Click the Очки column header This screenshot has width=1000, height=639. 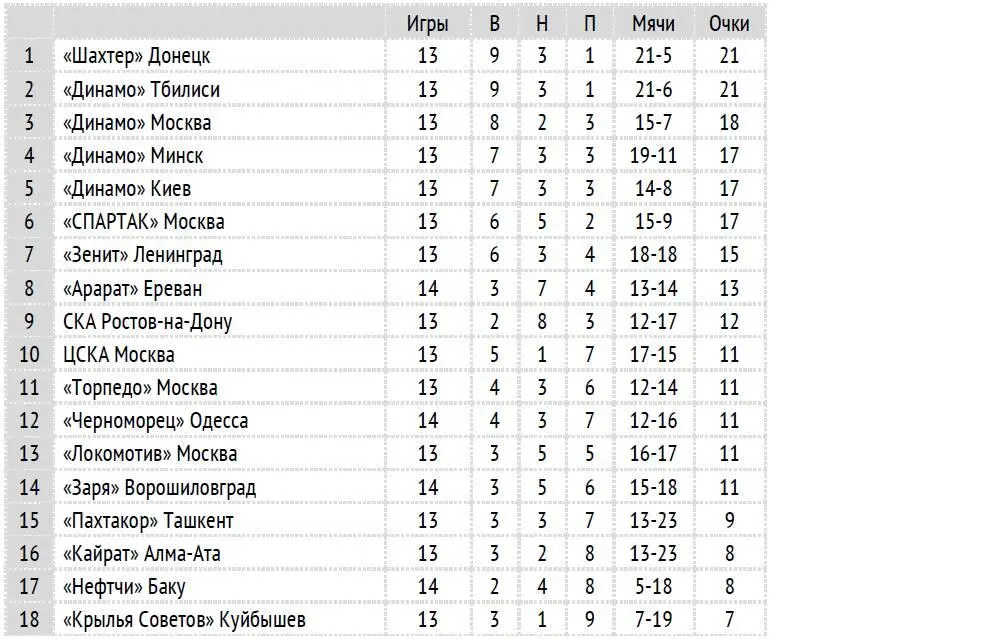pyautogui.click(x=729, y=24)
